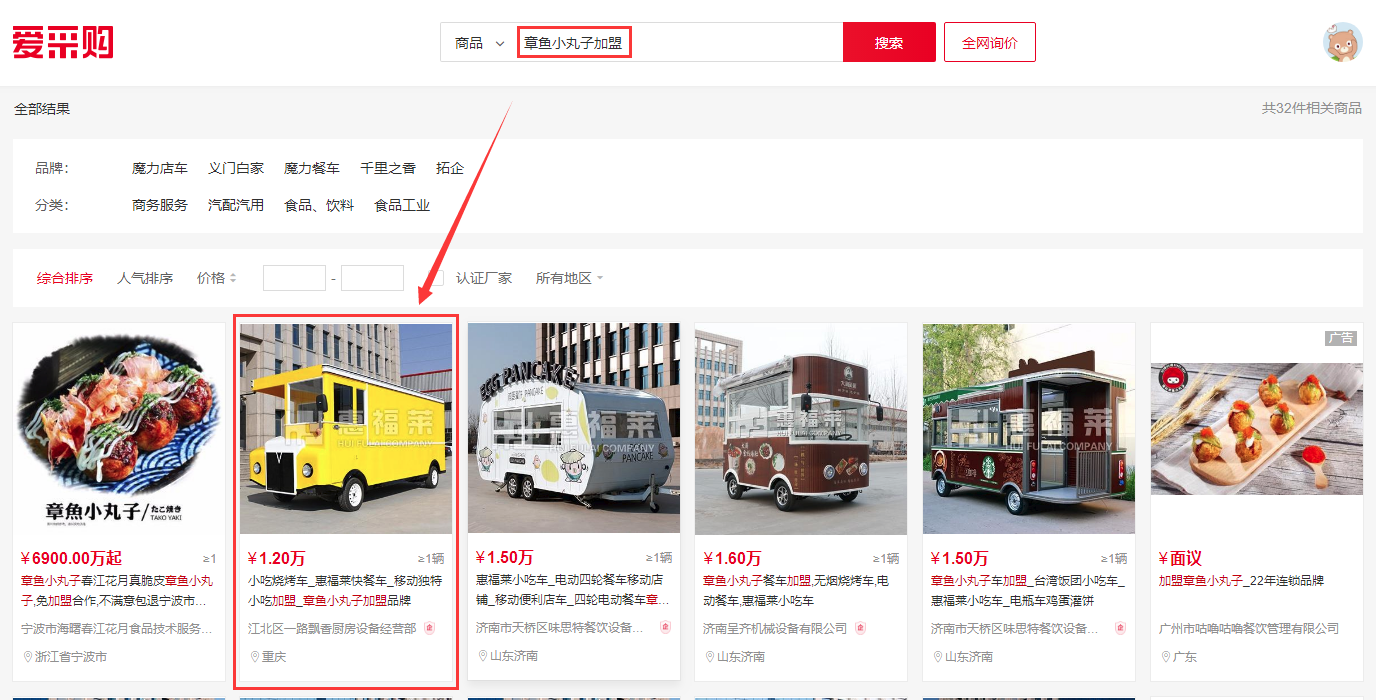Click the ¥6900.00万起 price
The image size is (1376, 700).
[x=71, y=558]
